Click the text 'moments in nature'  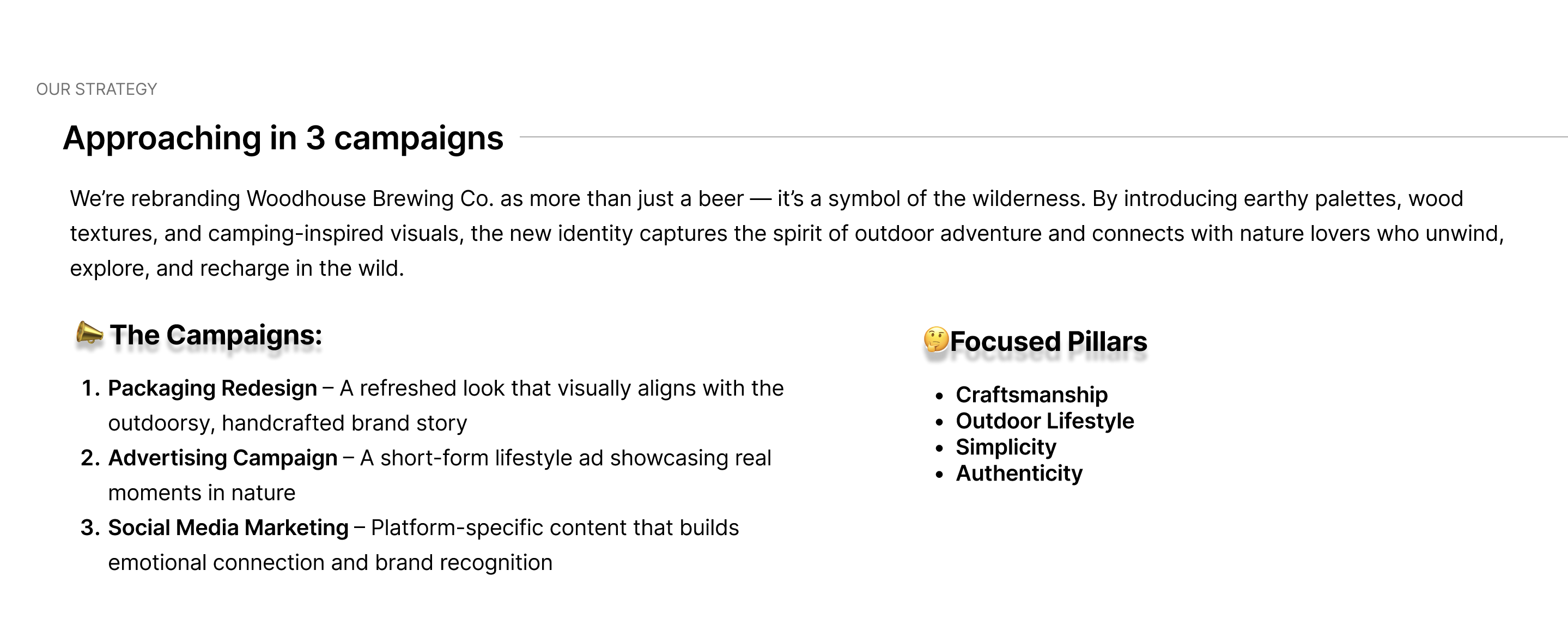coord(202,493)
